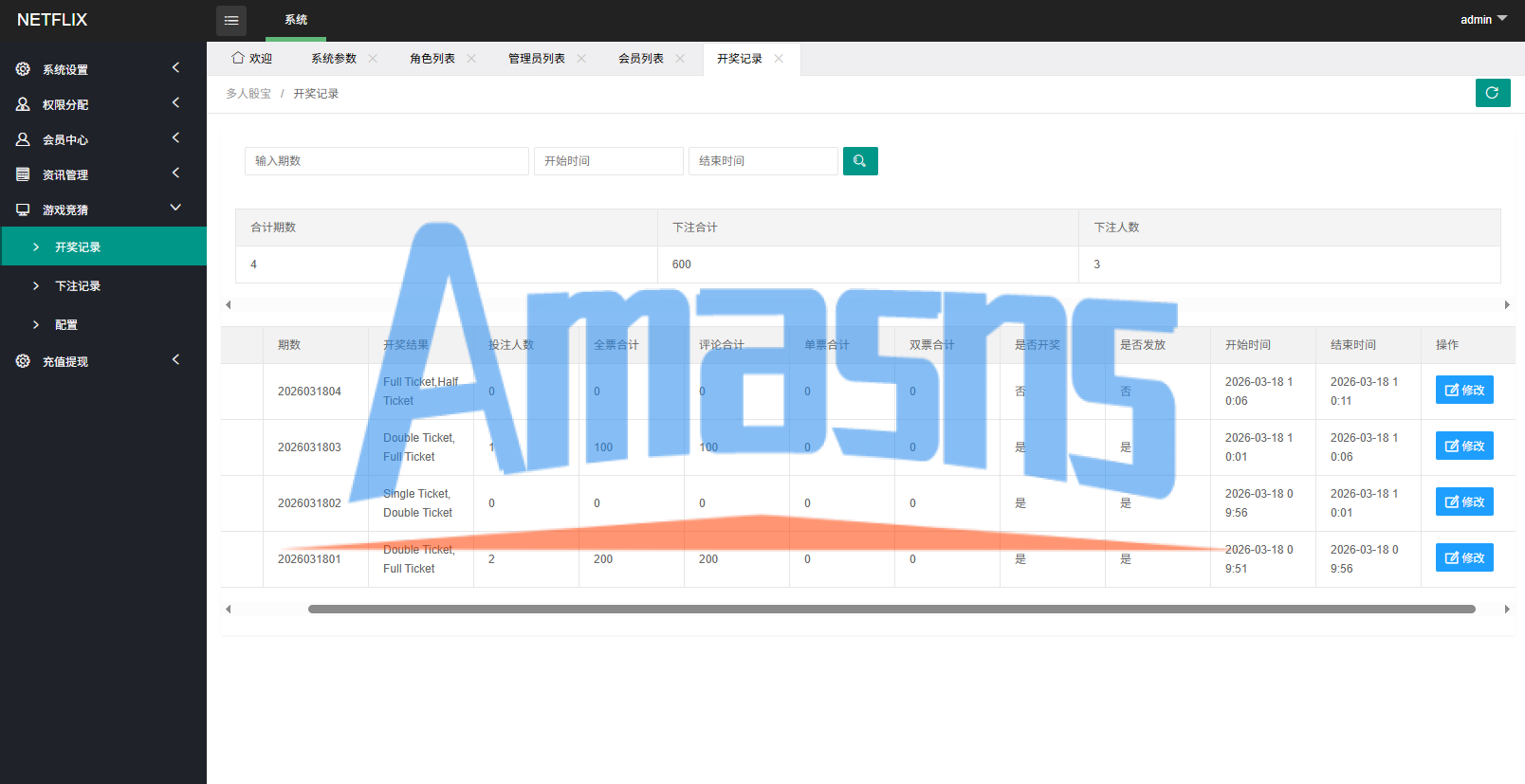Switch to the 会员列表 tab
The width and height of the screenshot is (1525, 784).
point(641,59)
